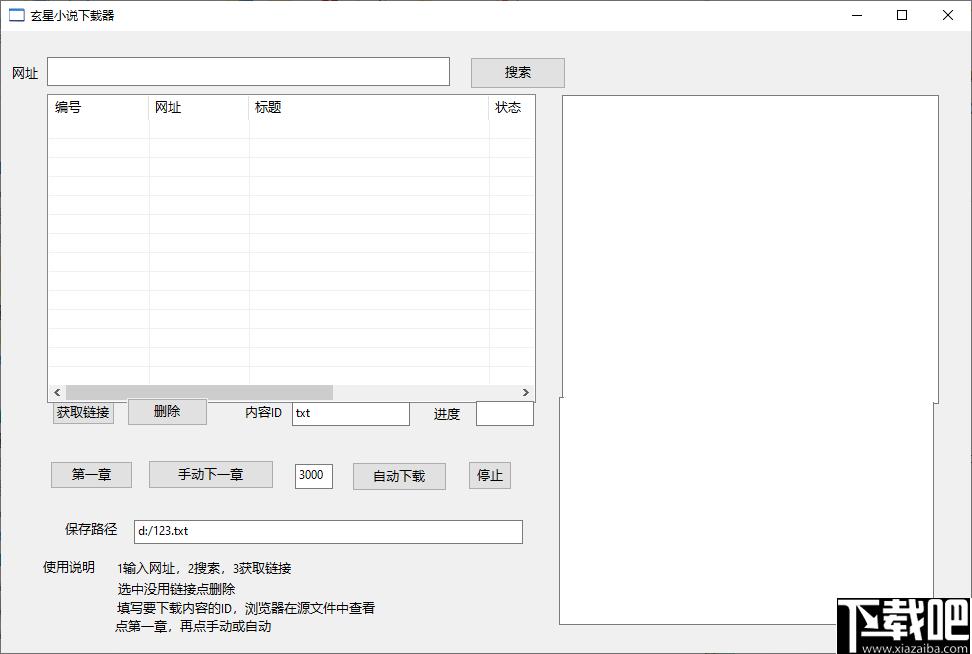Image resolution: width=972 pixels, height=654 pixels.
Task: Click text '填写要下载内容的ID，浏览器在源文件中查看'
Action: point(246,608)
